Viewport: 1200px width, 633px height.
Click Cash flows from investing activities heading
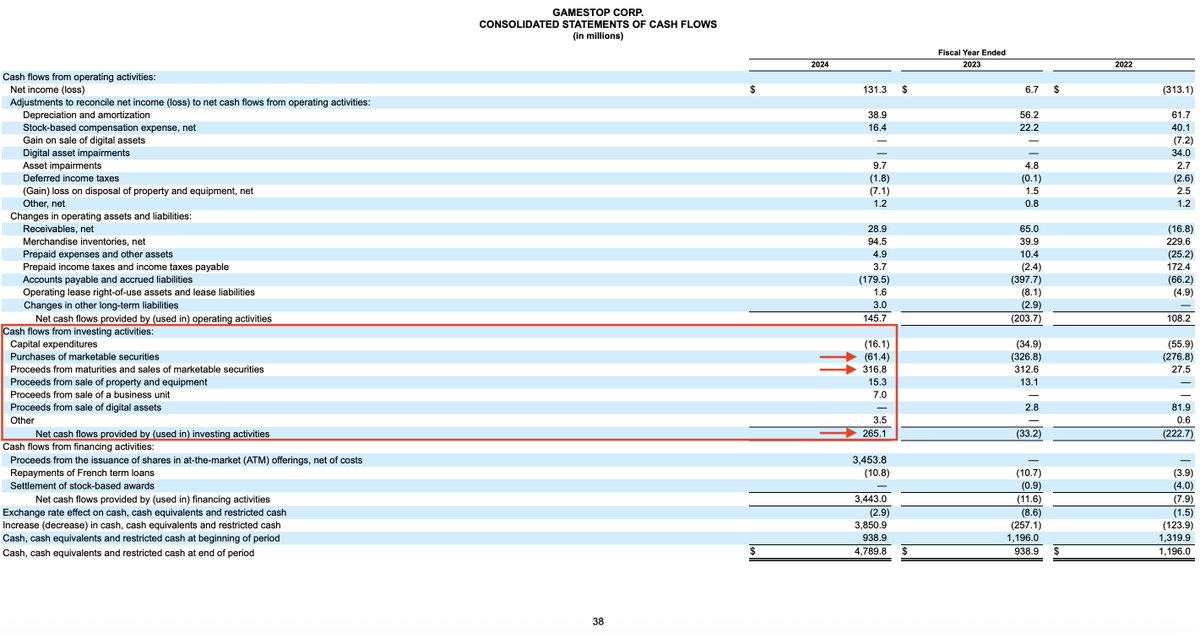click(78, 331)
